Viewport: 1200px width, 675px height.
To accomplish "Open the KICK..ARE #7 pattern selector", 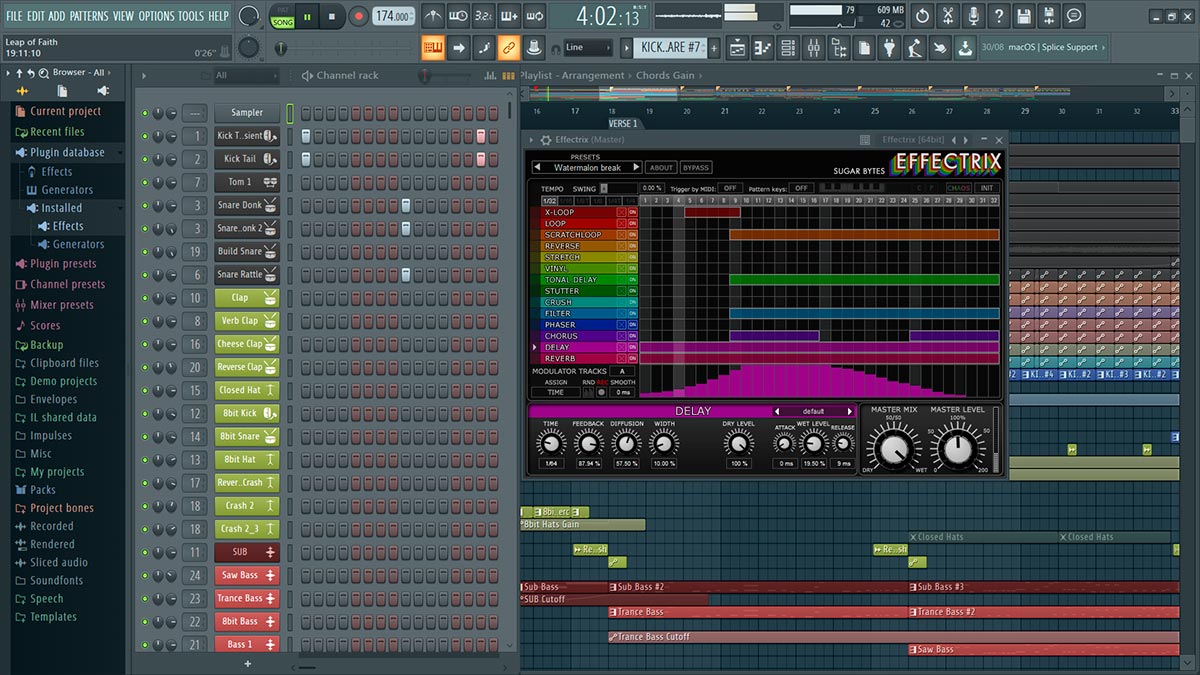I will [671, 47].
